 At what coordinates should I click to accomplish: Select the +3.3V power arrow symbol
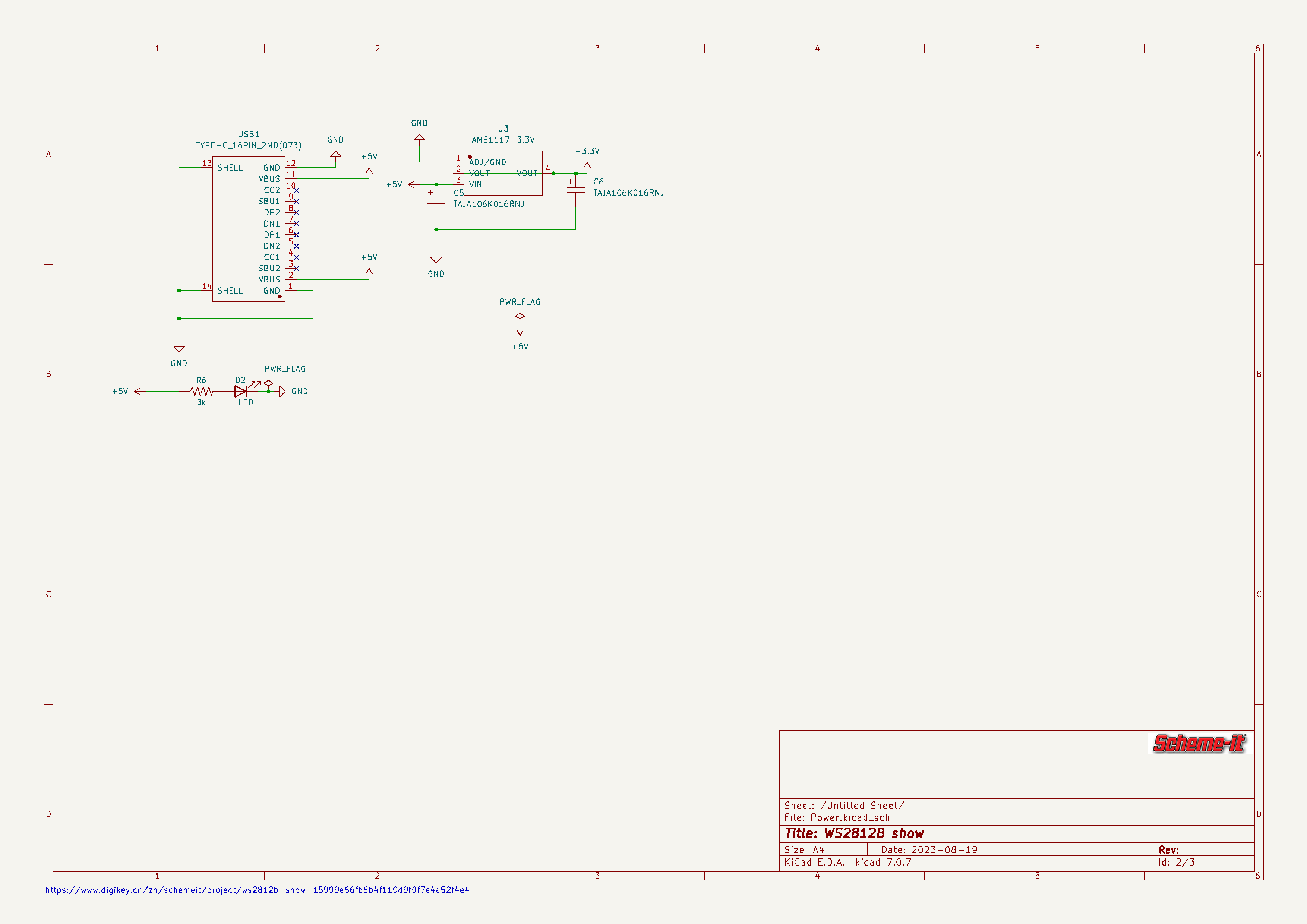(x=587, y=166)
